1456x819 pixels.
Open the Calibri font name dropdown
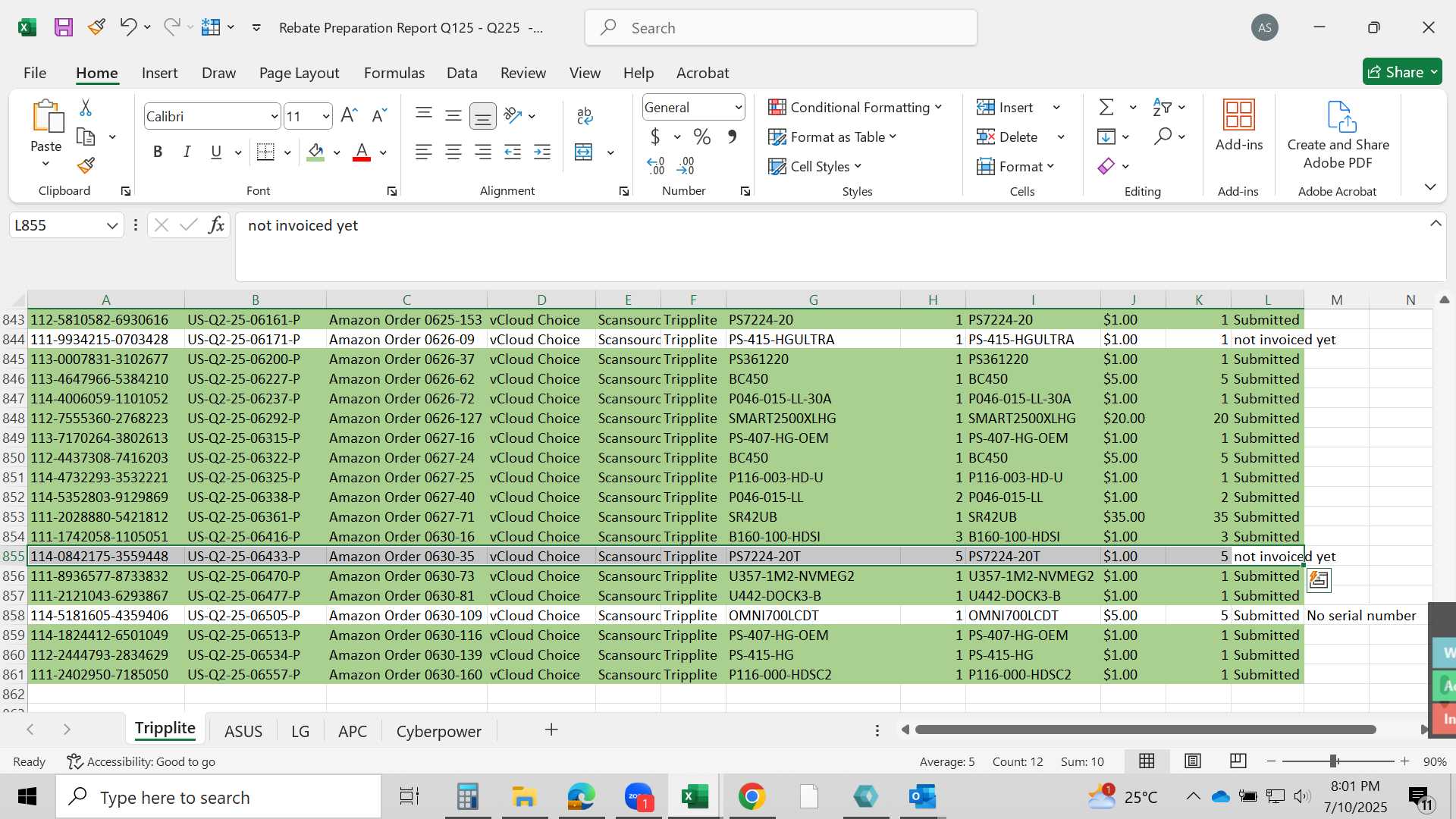(x=274, y=116)
